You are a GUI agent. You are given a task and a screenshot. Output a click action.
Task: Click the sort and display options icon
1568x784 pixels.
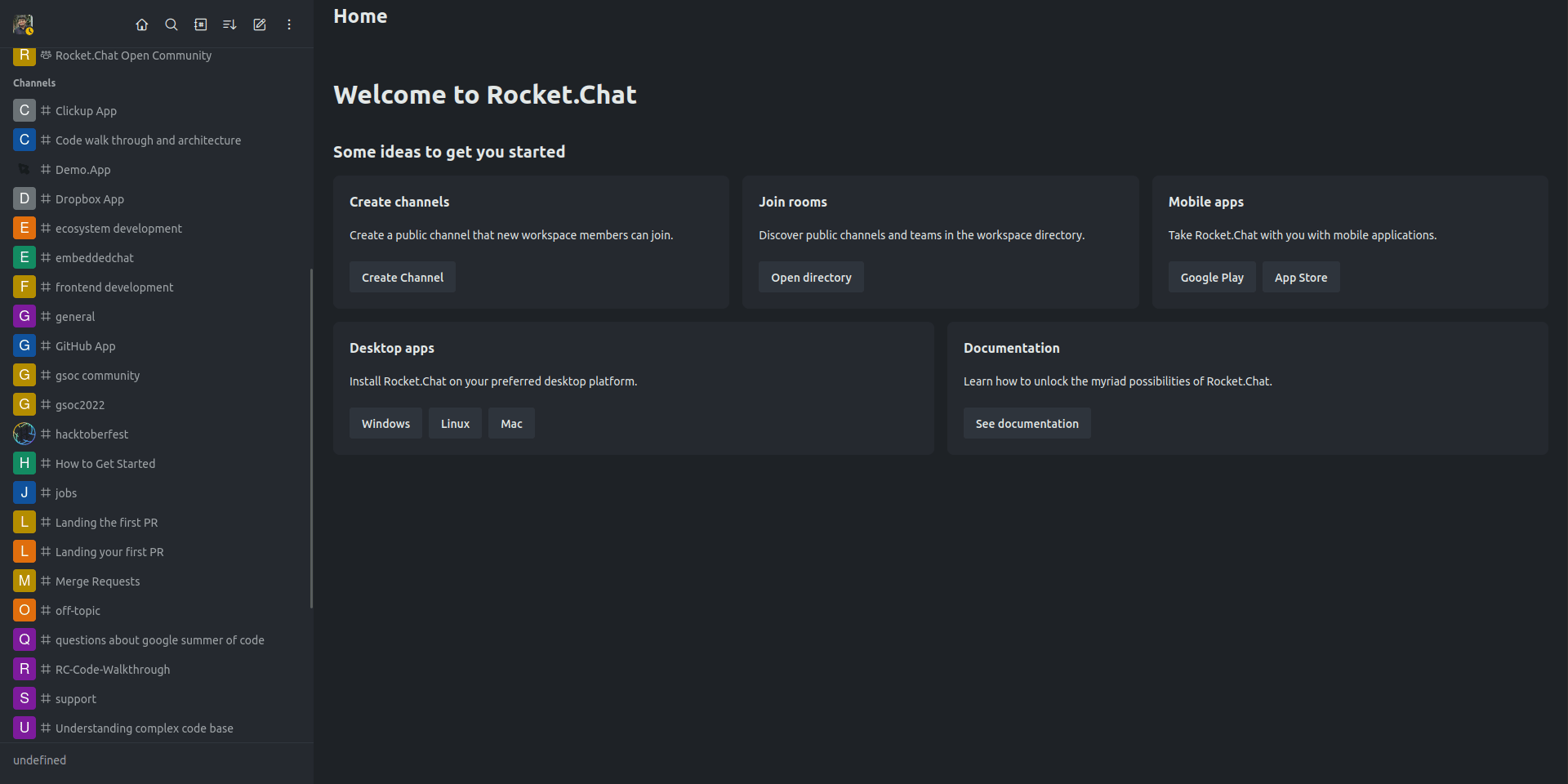[x=229, y=24]
